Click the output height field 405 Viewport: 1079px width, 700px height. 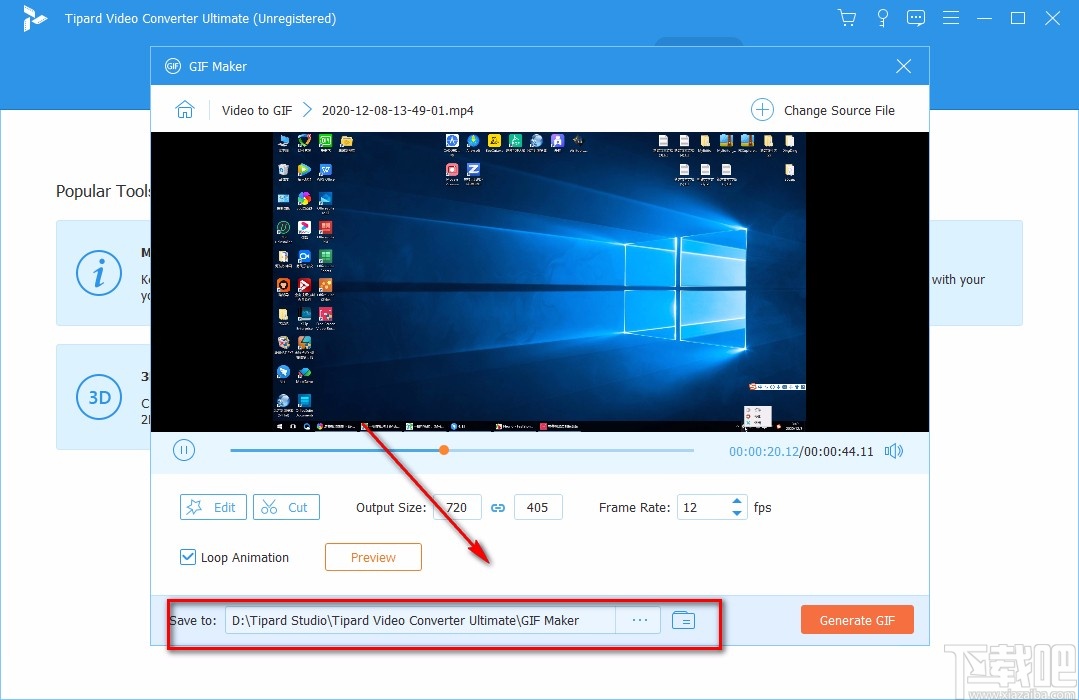point(538,507)
